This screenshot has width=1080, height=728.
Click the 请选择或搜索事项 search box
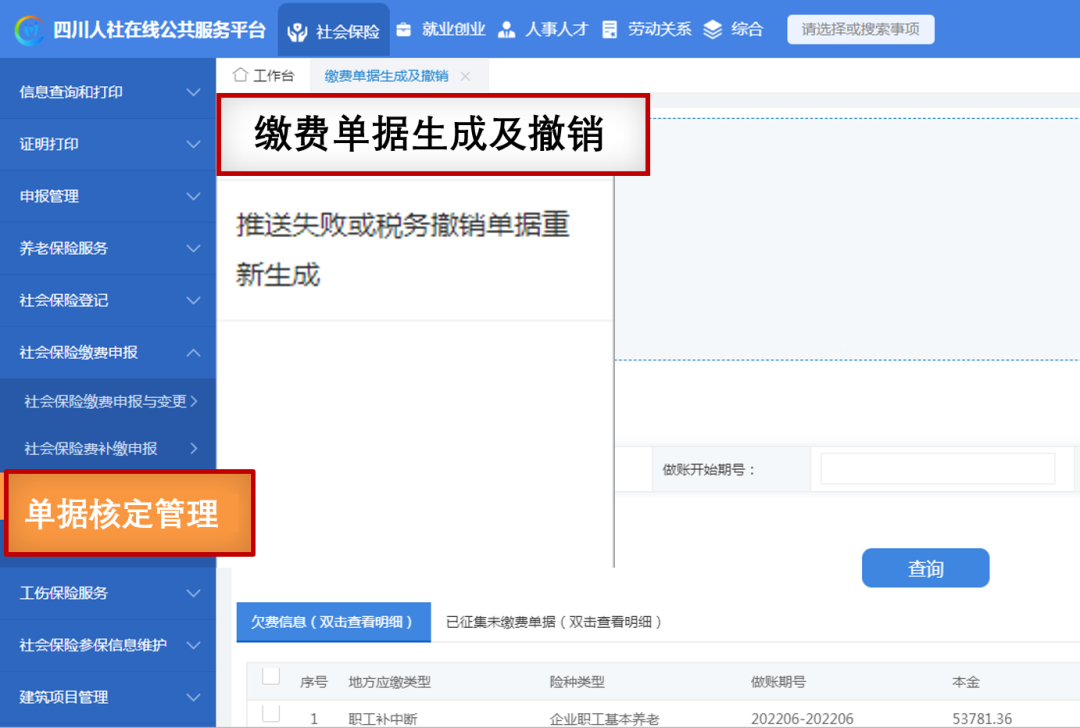pos(860,29)
